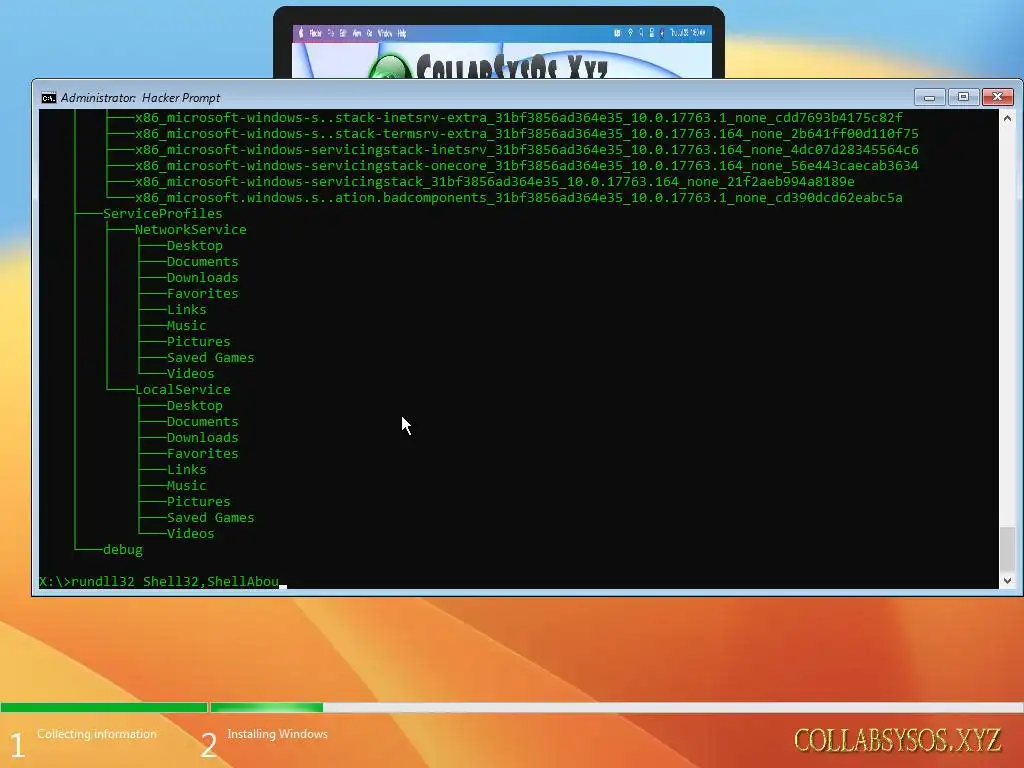This screenshot has height=768, width=1024.
Task: Click the scrollbar down arrow in Hacker Prompt
Action: click(x=1007, y=581)
